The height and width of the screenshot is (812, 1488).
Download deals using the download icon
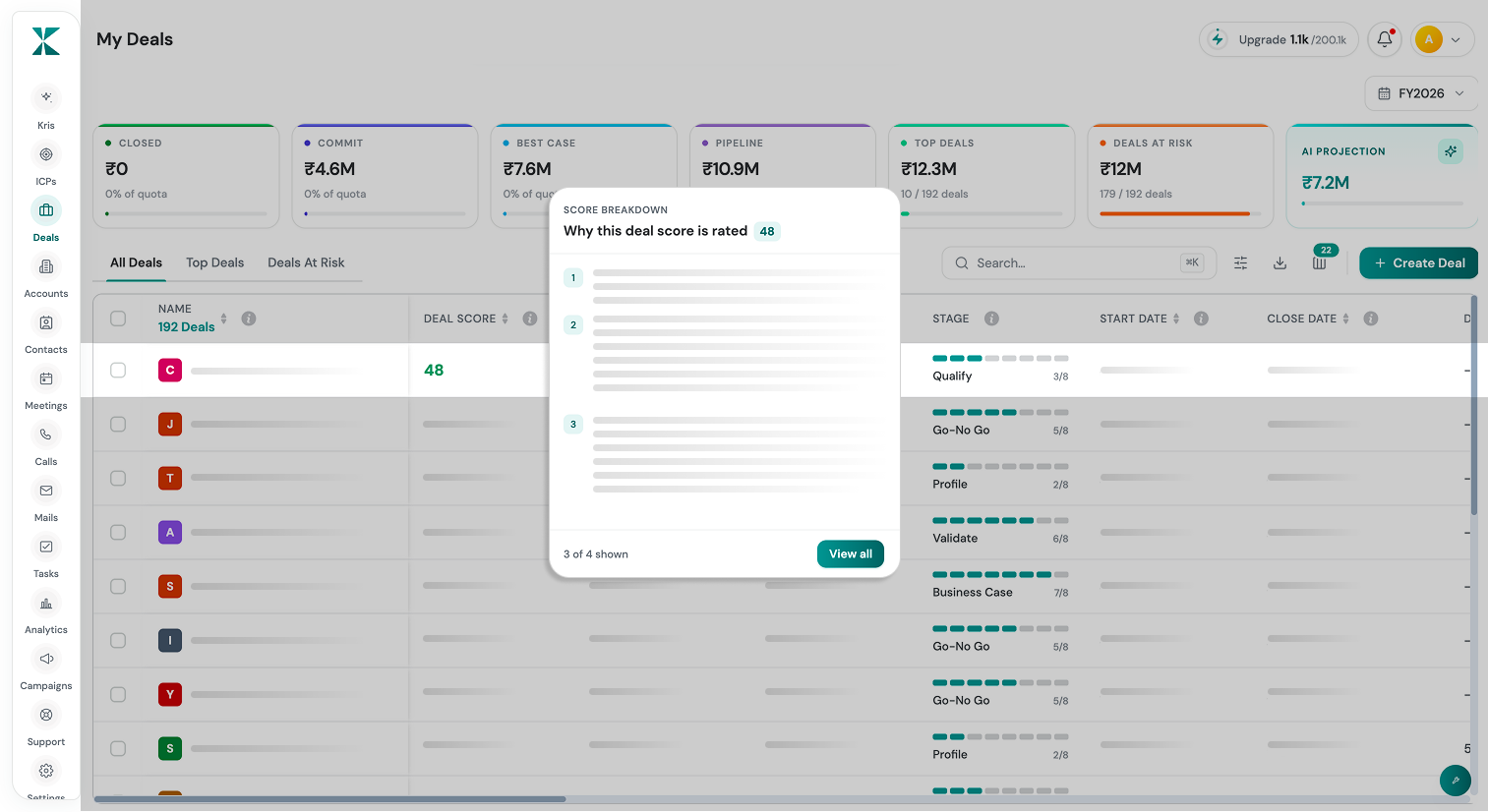point(1280,262)
